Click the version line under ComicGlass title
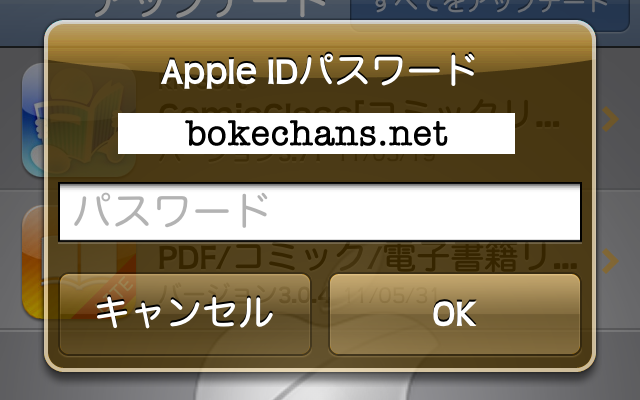640x400 pixels. (297, 155)
